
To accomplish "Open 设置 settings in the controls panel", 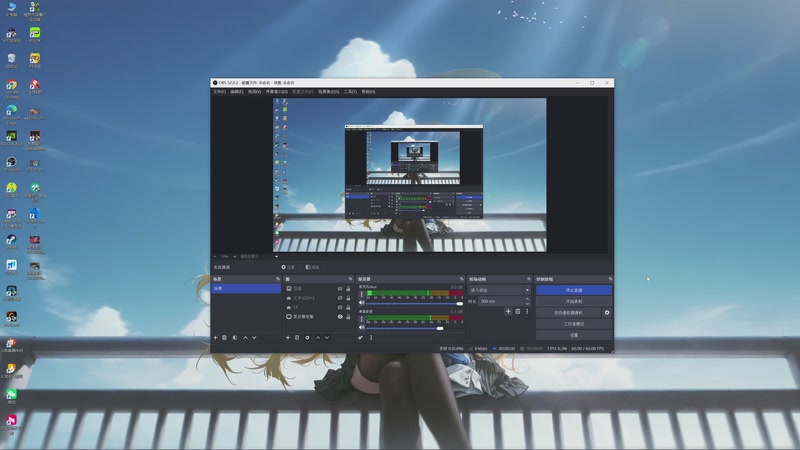I will click(573, 335).
